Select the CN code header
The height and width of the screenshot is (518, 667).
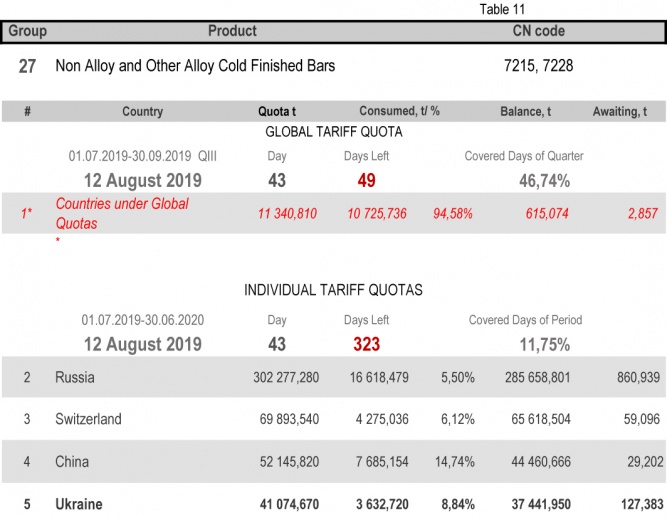tap(538, 31)
